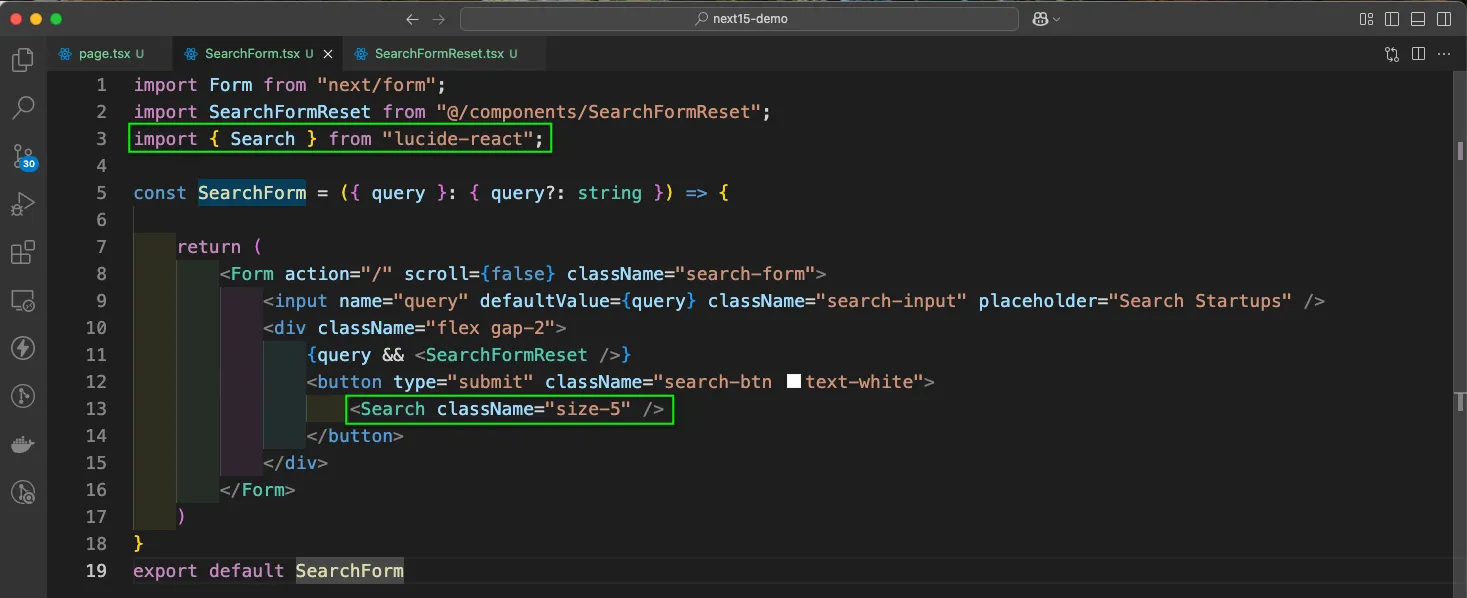Click the closing </div> tag
This screenshot has width=1467, height=598.
click(295, 463)
